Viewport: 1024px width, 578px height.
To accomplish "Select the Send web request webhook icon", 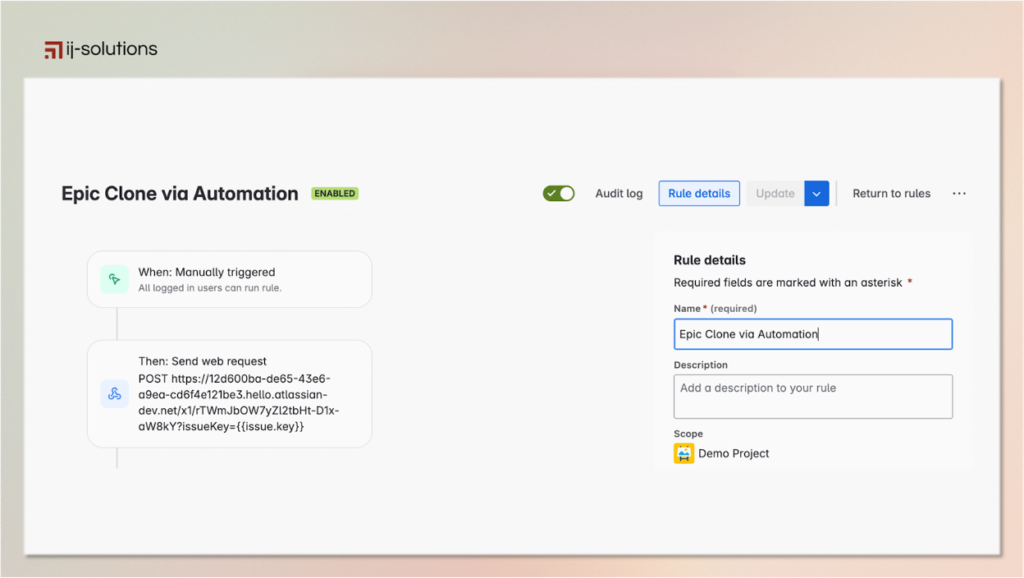I will (114, 394).
